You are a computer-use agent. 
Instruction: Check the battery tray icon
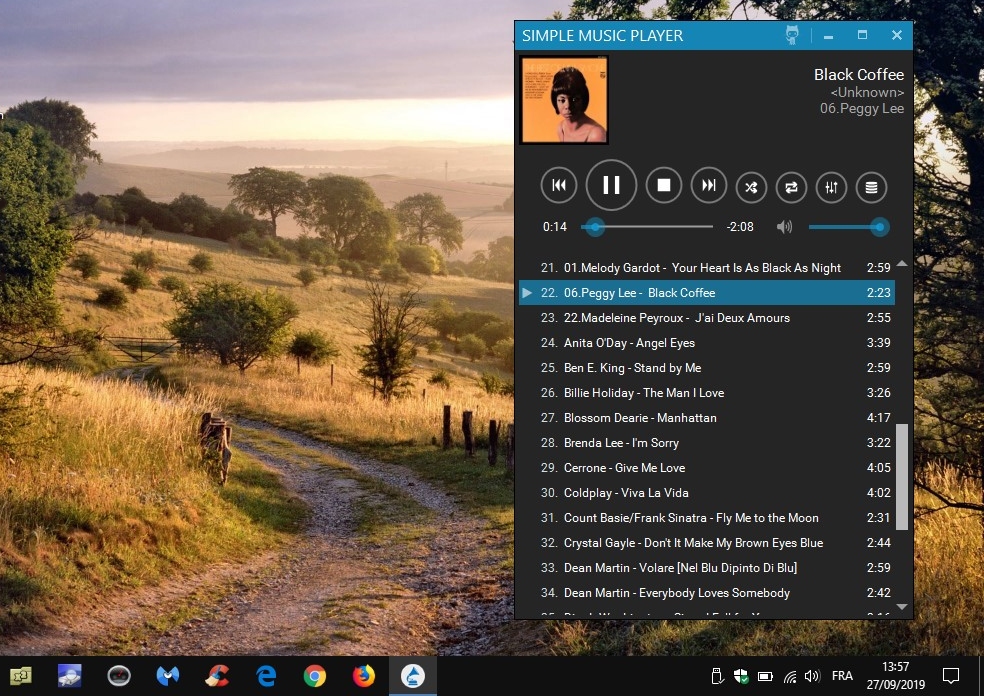[765, 677]
